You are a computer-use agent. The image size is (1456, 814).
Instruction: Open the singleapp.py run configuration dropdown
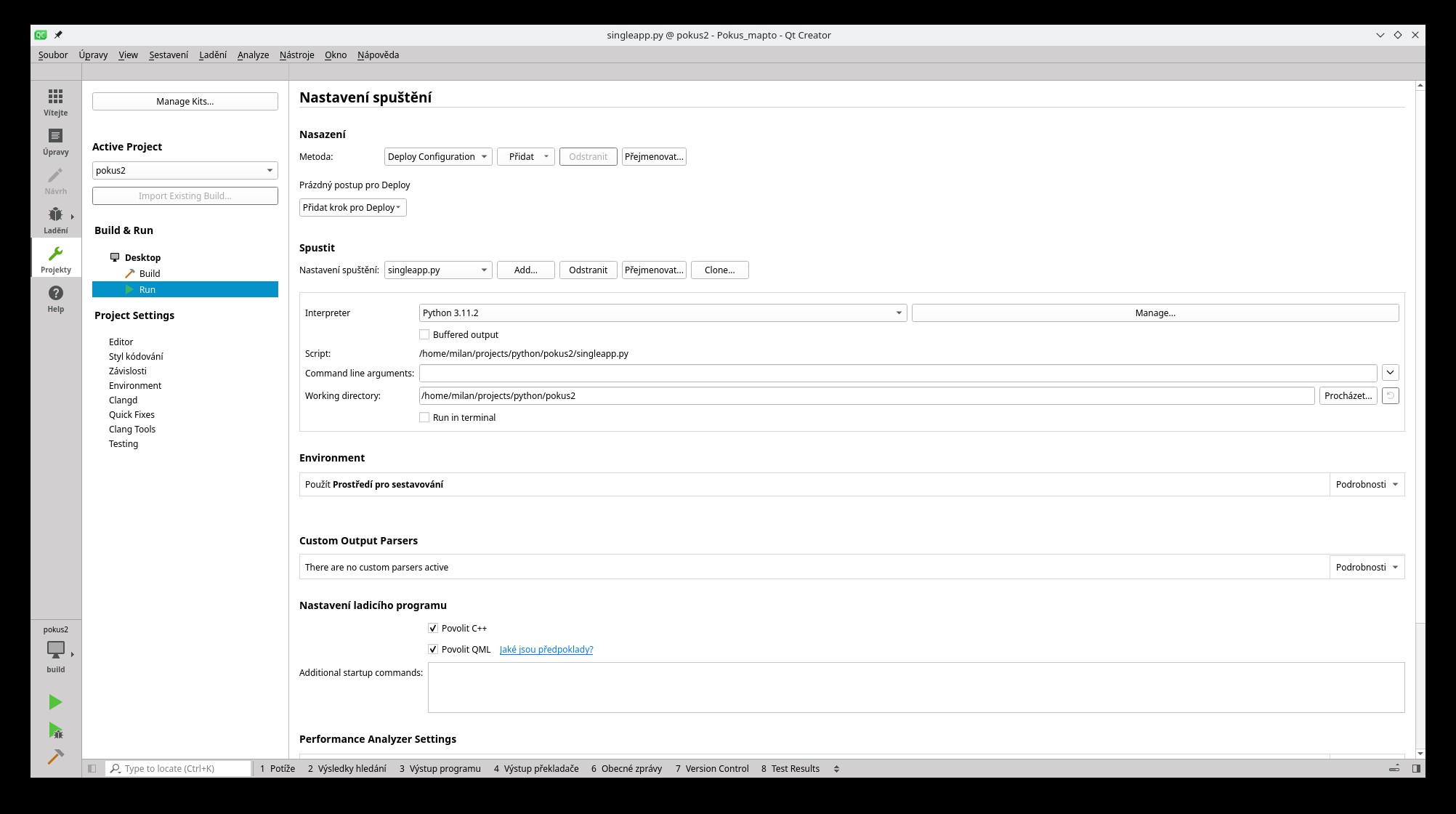(x=438, y=270)
